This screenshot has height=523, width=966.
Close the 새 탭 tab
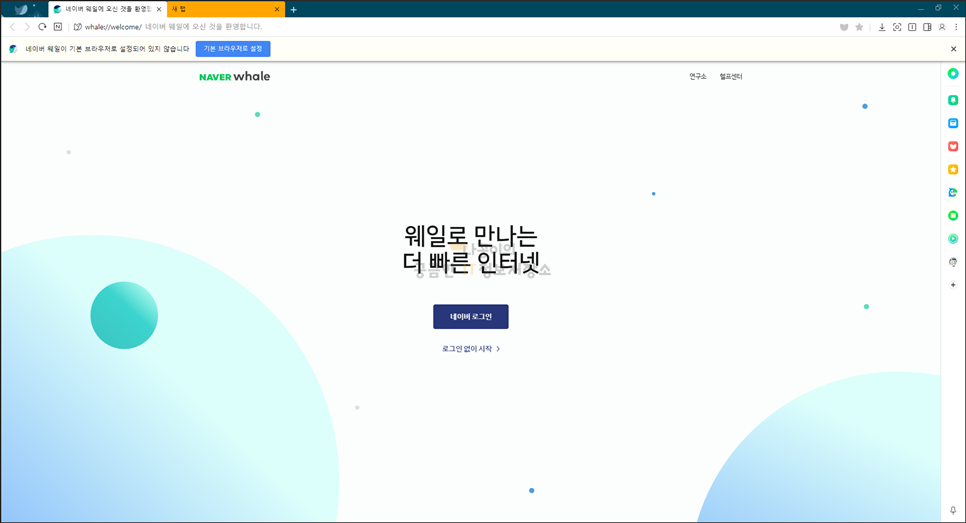pyautogui.click(x=277, y=9)
